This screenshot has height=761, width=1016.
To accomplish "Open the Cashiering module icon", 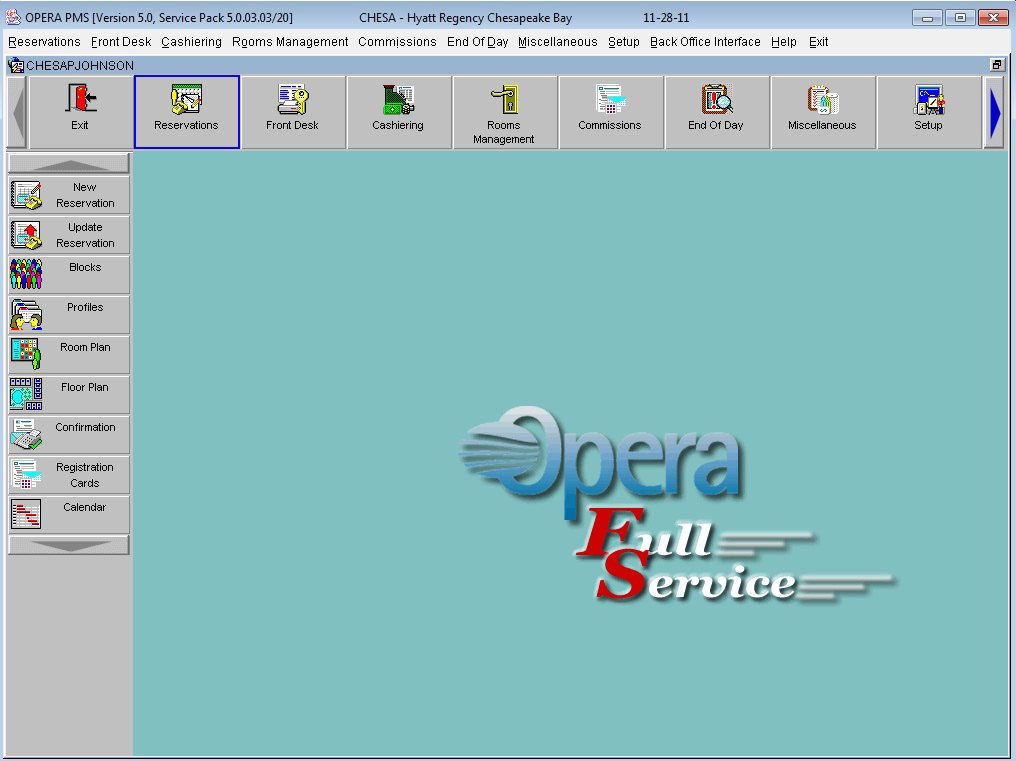I will 398,112.
